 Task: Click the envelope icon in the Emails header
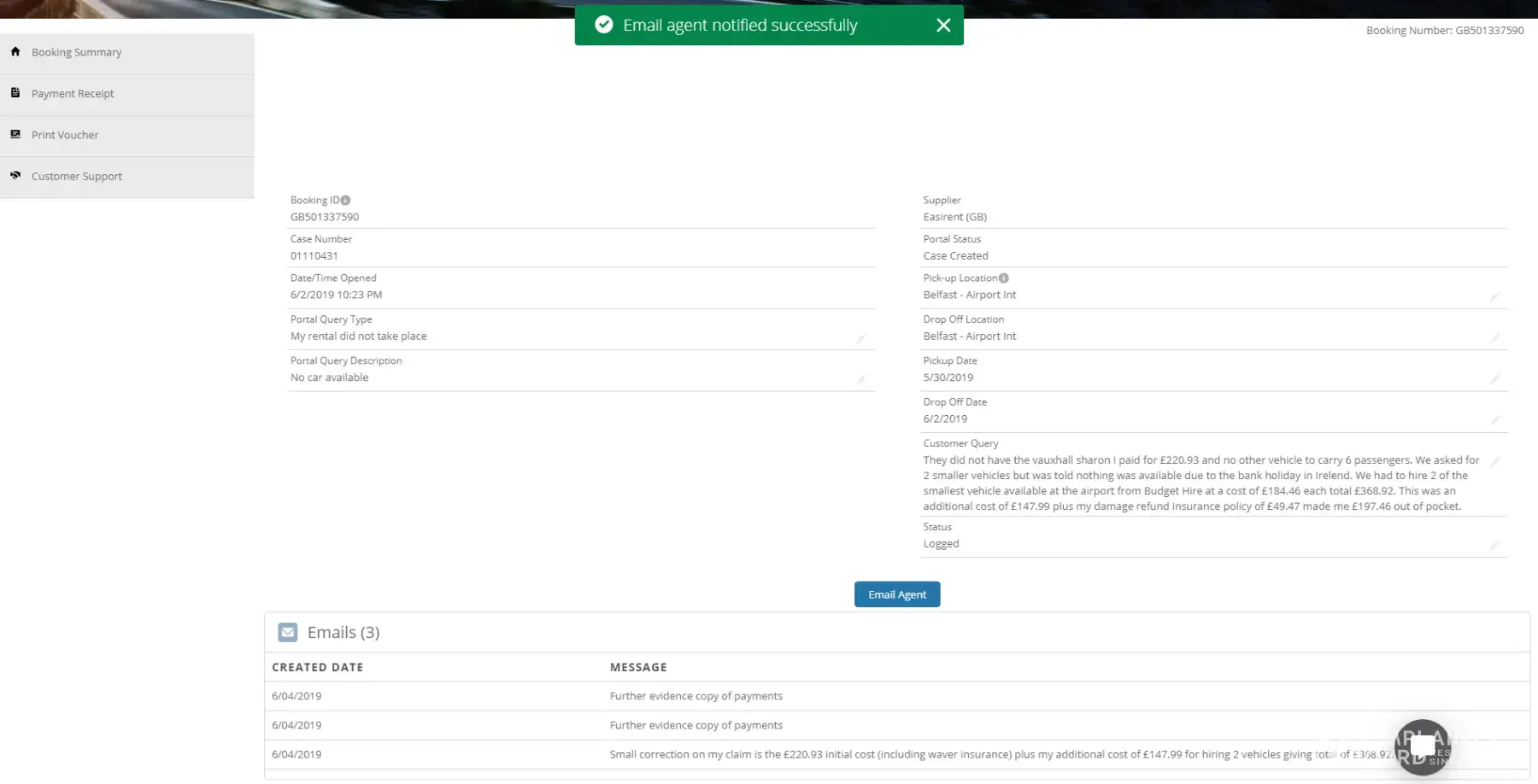[x=288, y=633]
